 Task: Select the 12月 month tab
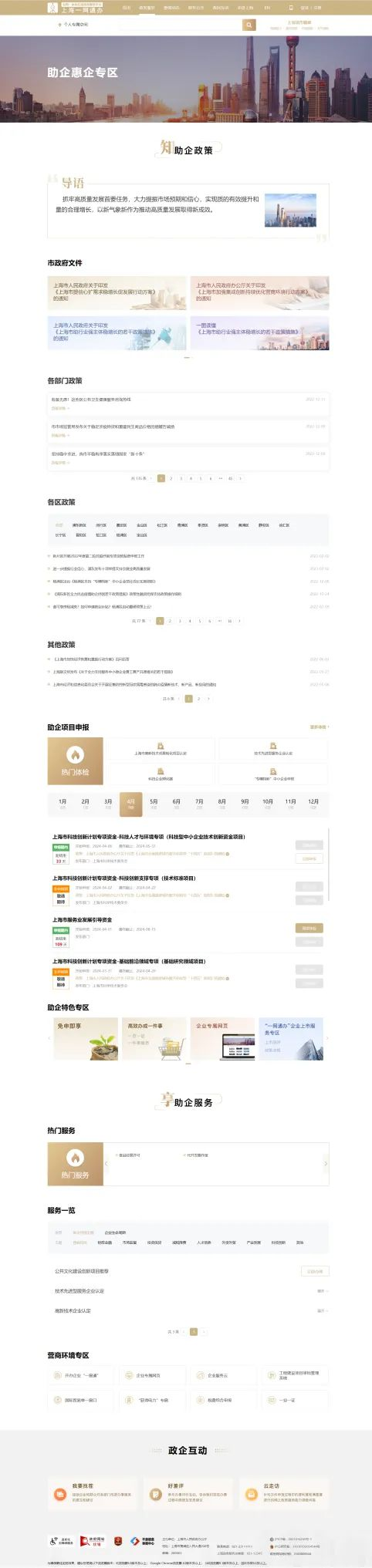click(313, 804)
